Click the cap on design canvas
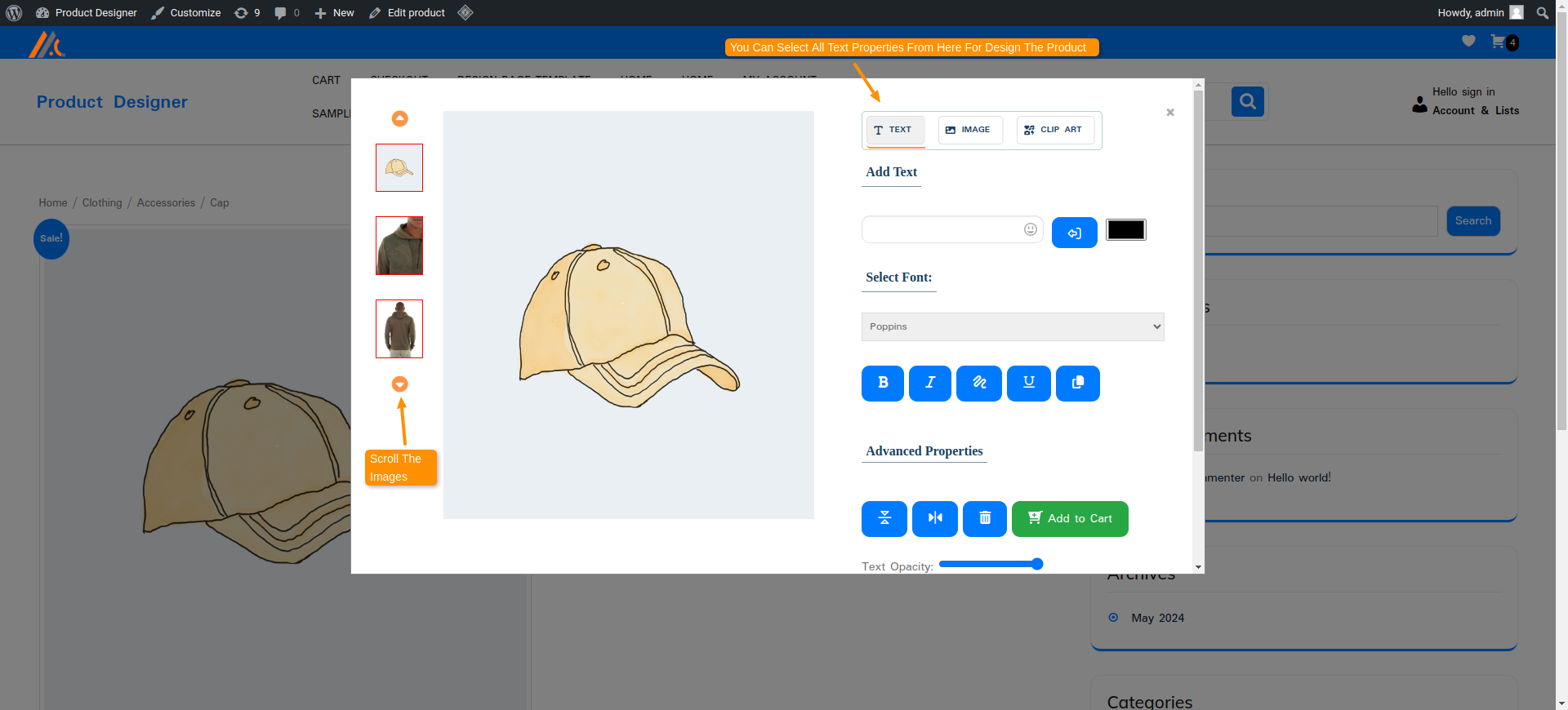 [629, 325]
